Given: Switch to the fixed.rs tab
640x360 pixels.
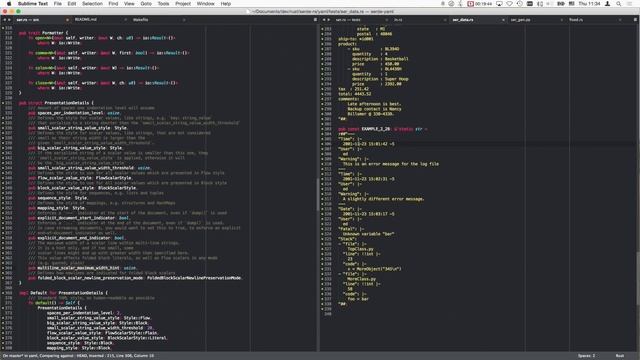Looking at the screenshot, I should (576, 20).
